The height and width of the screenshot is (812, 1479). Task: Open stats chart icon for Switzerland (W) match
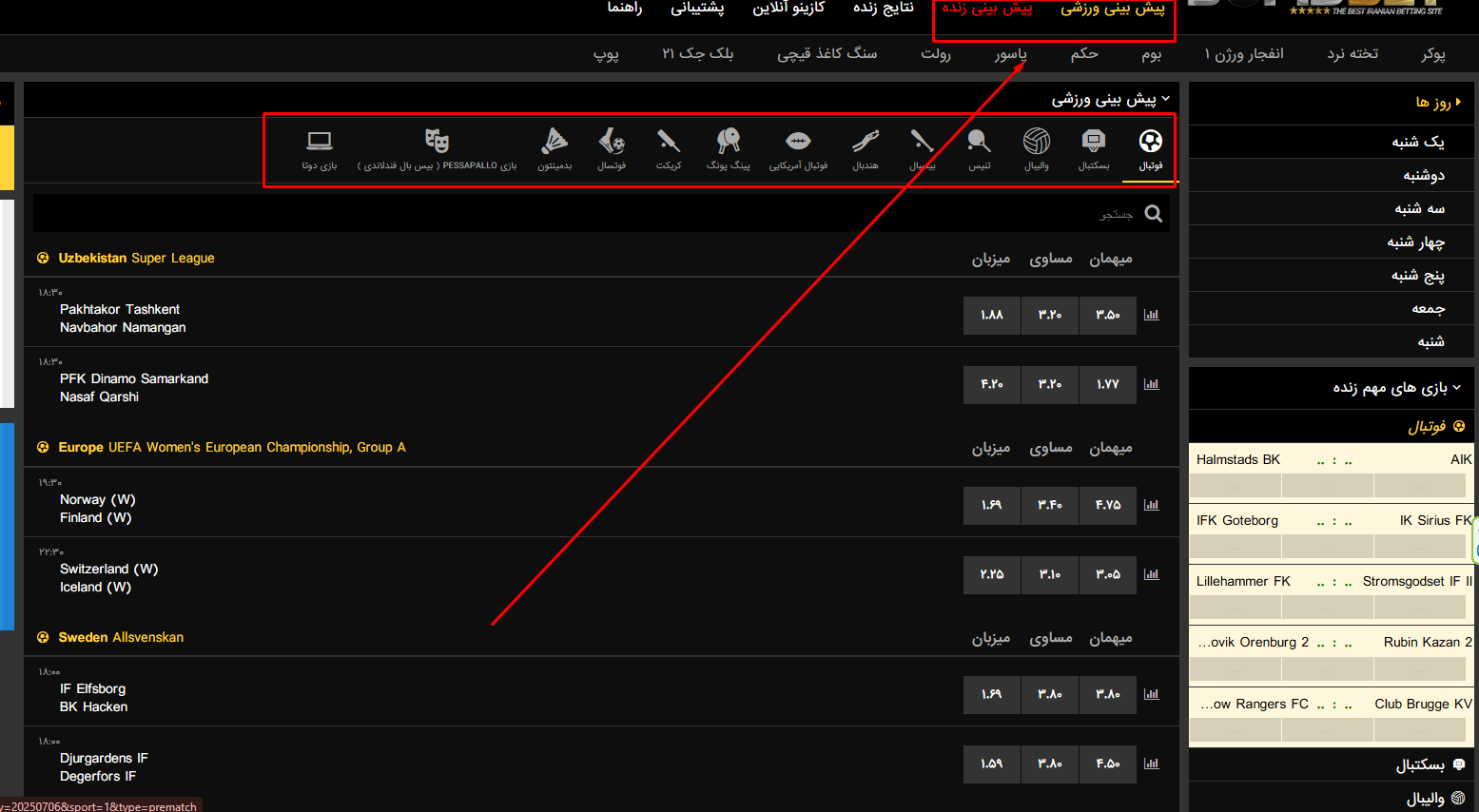click(x=1152, y=574)
